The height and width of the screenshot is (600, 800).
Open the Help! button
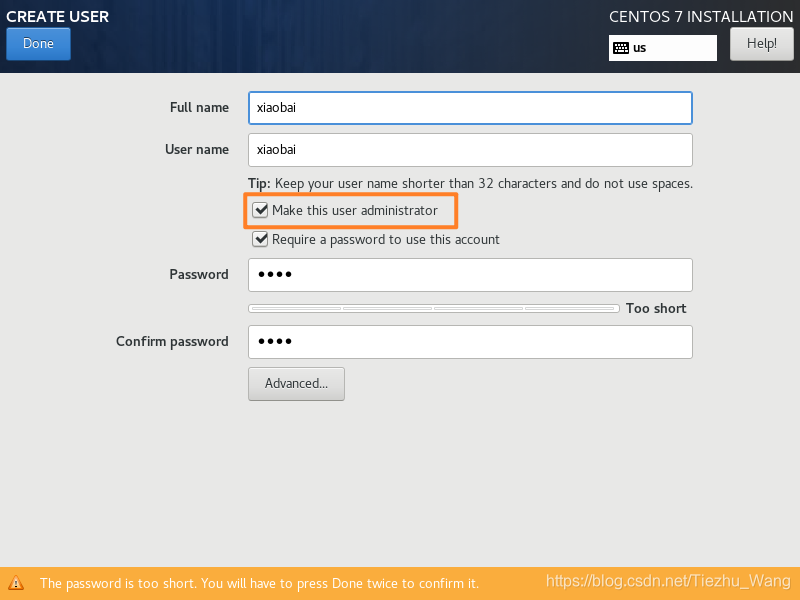[x=762, y=44]
